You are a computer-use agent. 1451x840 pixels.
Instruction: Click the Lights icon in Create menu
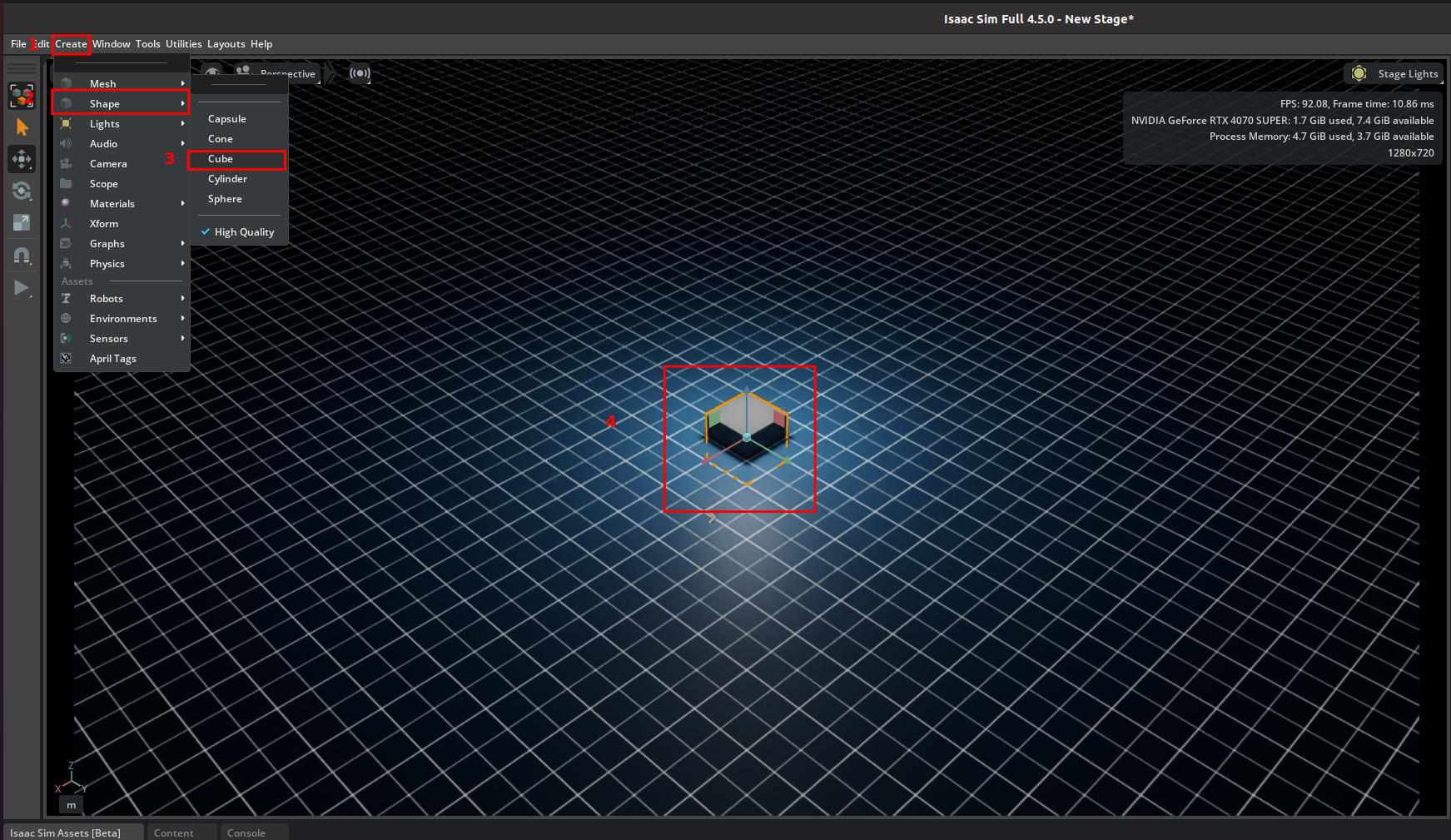tap(66, 123)
